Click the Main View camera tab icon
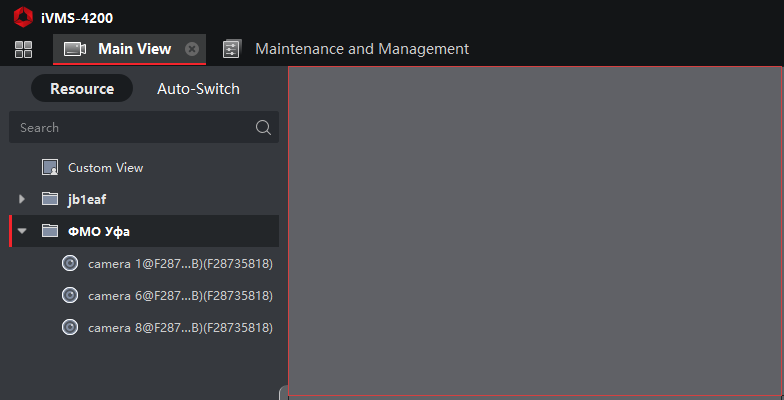 click(74, 49)
